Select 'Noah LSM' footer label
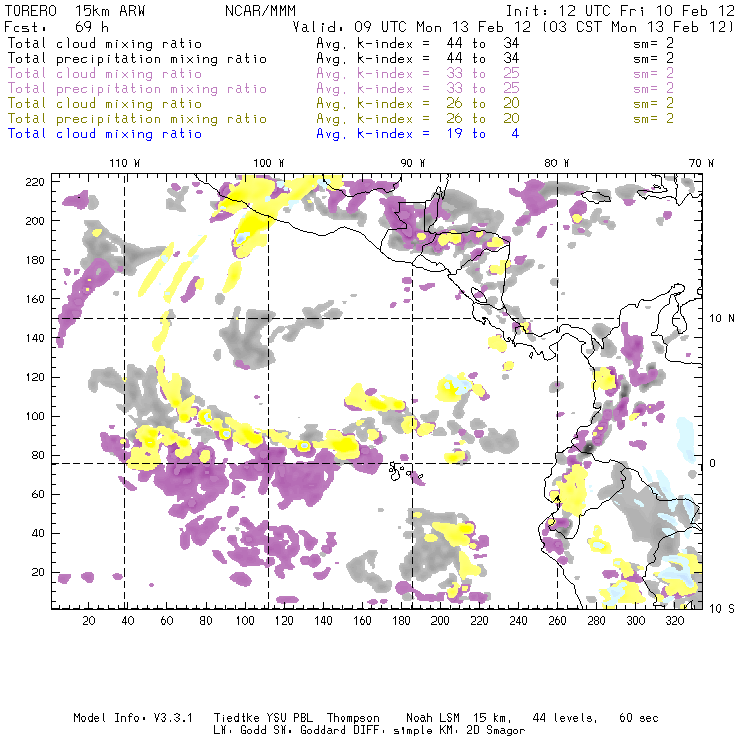Screen dimensions: 740x740 [x=433, y=718]
